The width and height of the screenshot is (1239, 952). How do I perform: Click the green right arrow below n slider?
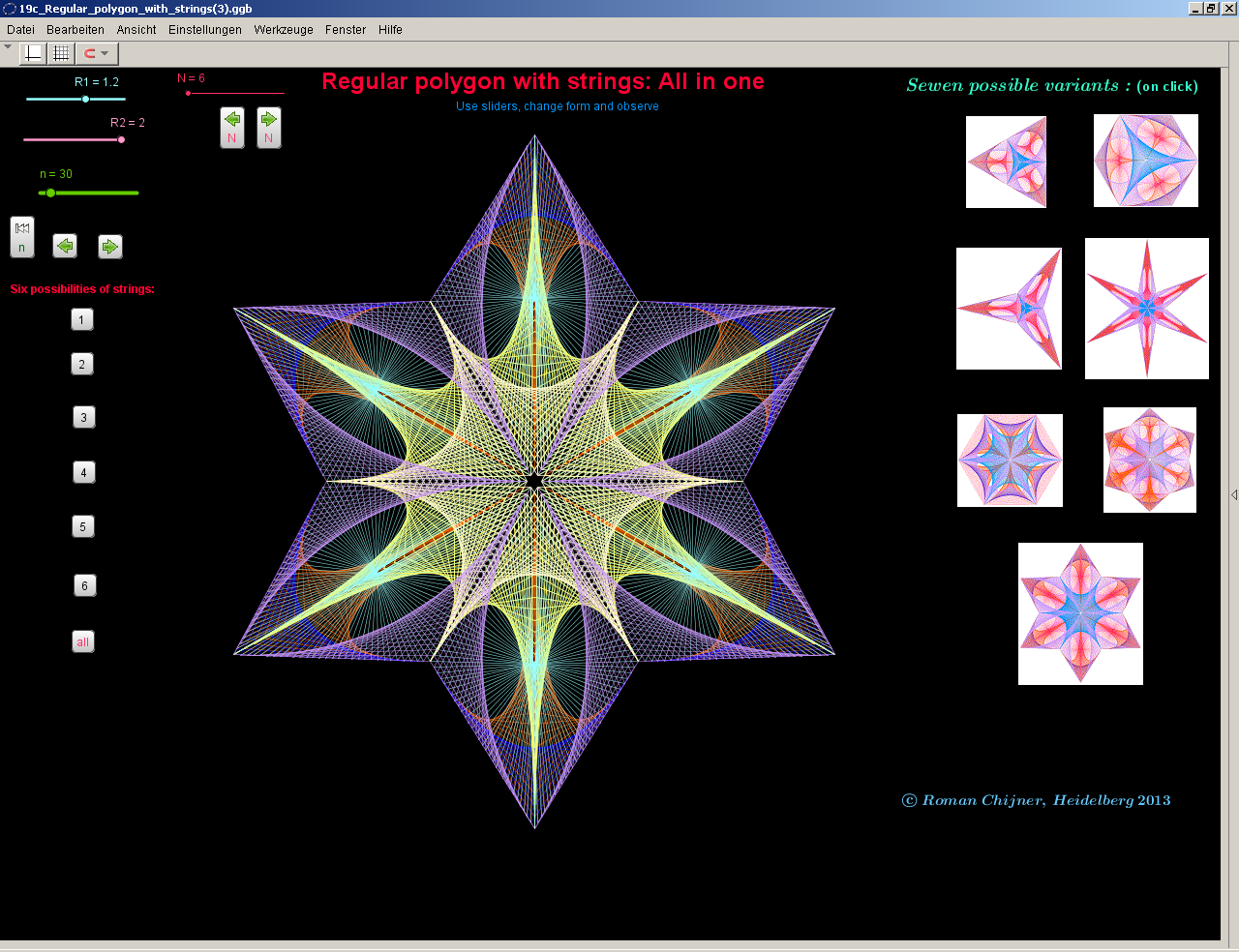coord(109,247)
